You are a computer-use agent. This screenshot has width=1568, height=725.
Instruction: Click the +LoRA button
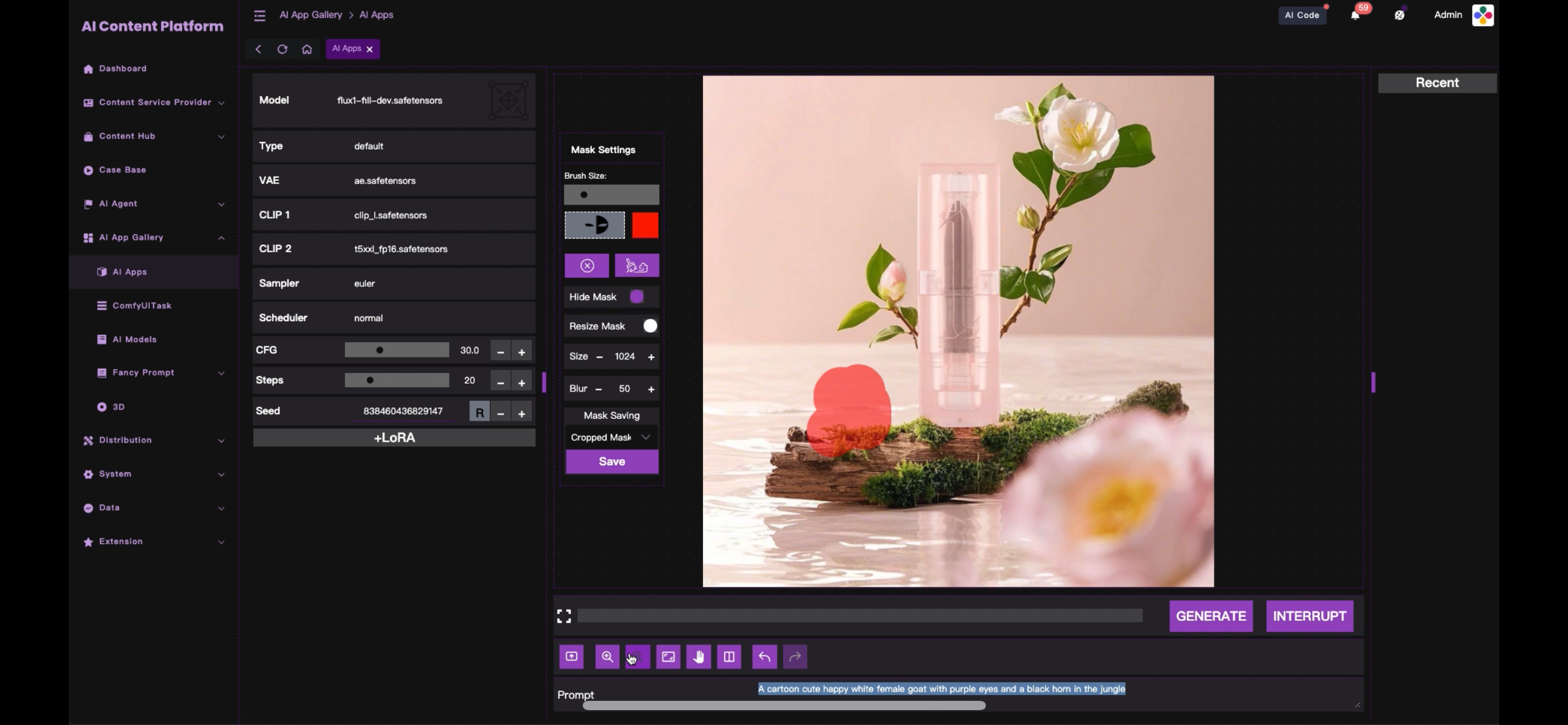pos(394,437)
